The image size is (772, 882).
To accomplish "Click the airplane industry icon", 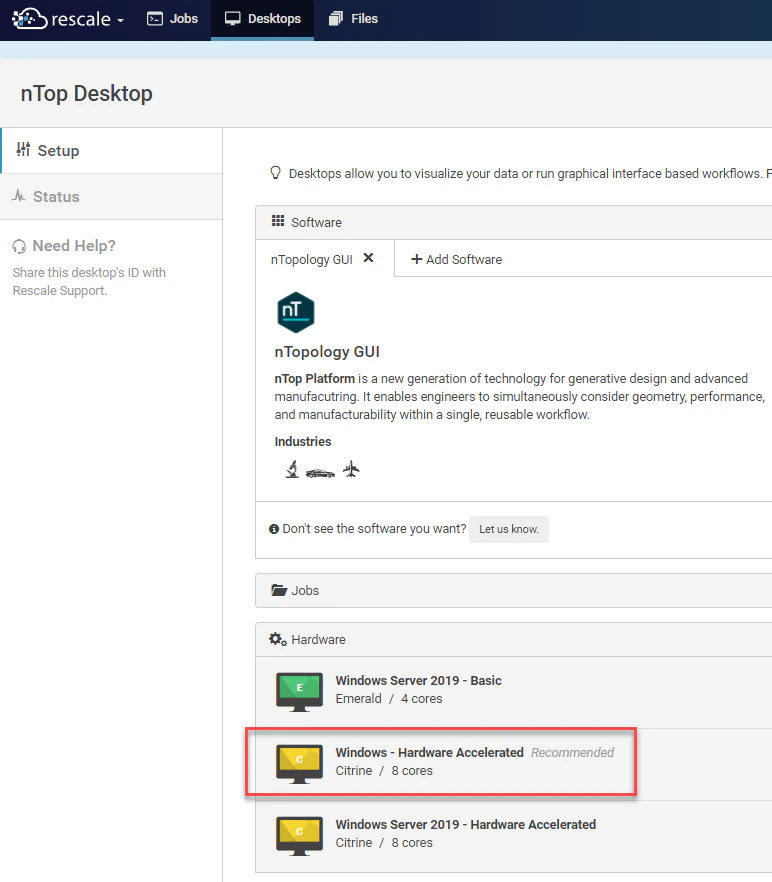I will [x=351, y=469].
